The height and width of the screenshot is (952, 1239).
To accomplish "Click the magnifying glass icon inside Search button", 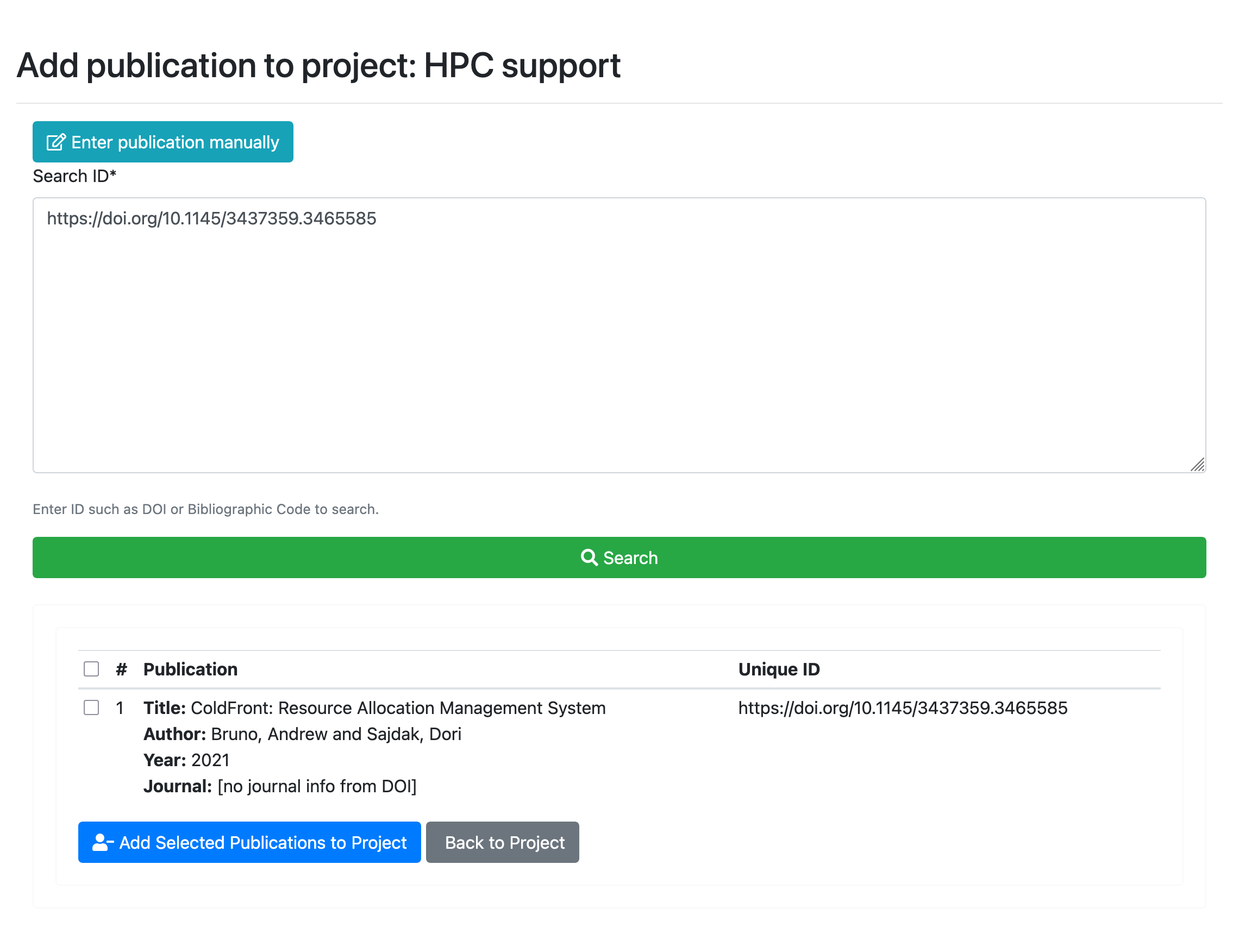I will 590,558.
